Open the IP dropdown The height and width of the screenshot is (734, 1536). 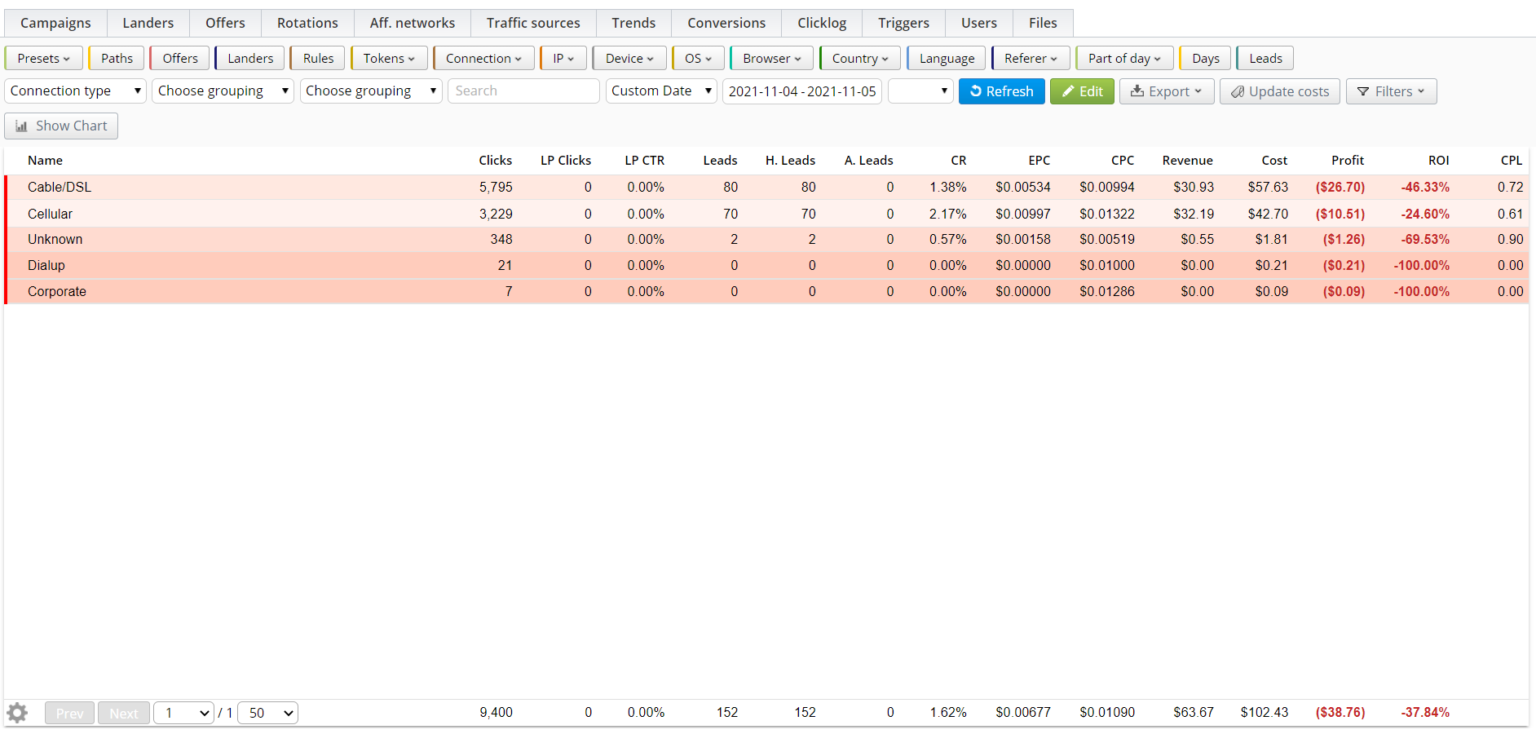(x=564, y=58)
